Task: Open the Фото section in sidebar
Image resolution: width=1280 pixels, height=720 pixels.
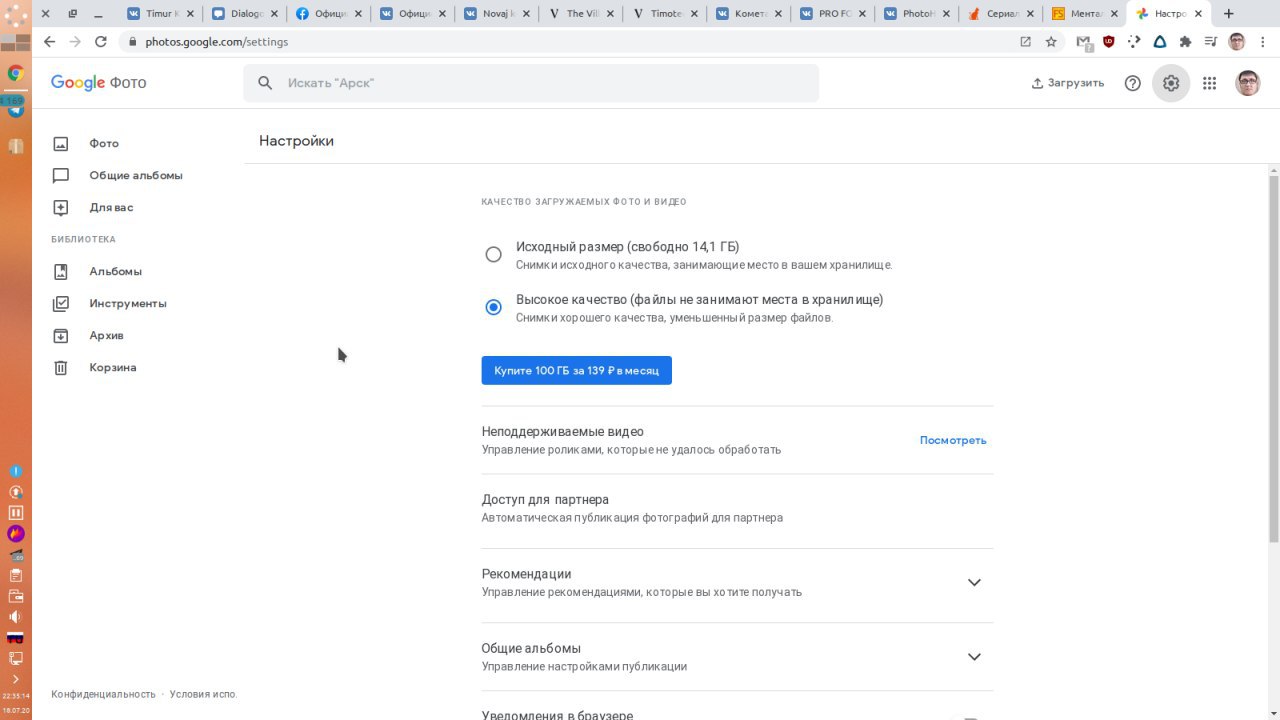Action: click(104, 144)
